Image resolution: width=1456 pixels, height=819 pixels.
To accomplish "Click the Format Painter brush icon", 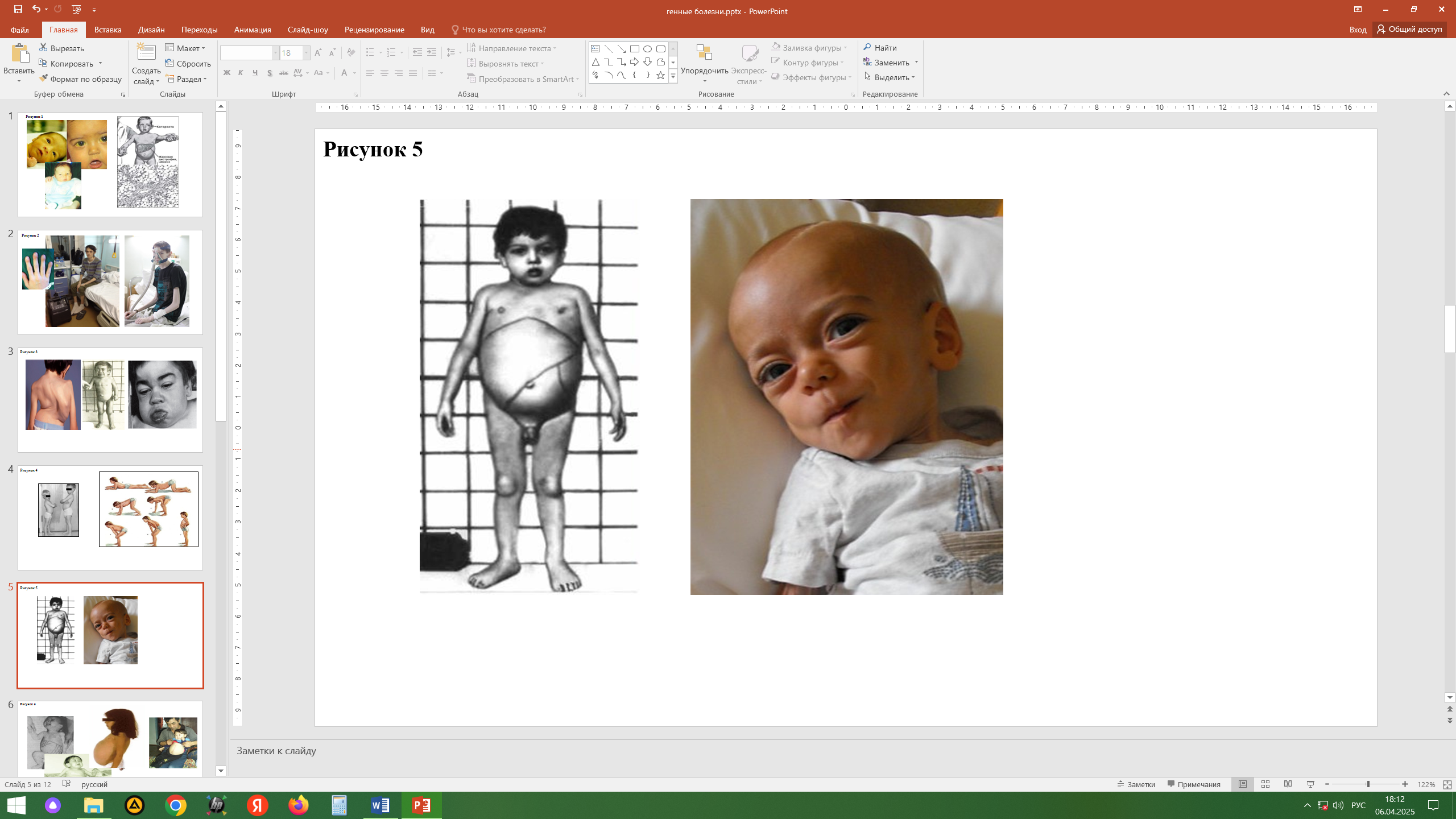I will click(x=43, y=78).
